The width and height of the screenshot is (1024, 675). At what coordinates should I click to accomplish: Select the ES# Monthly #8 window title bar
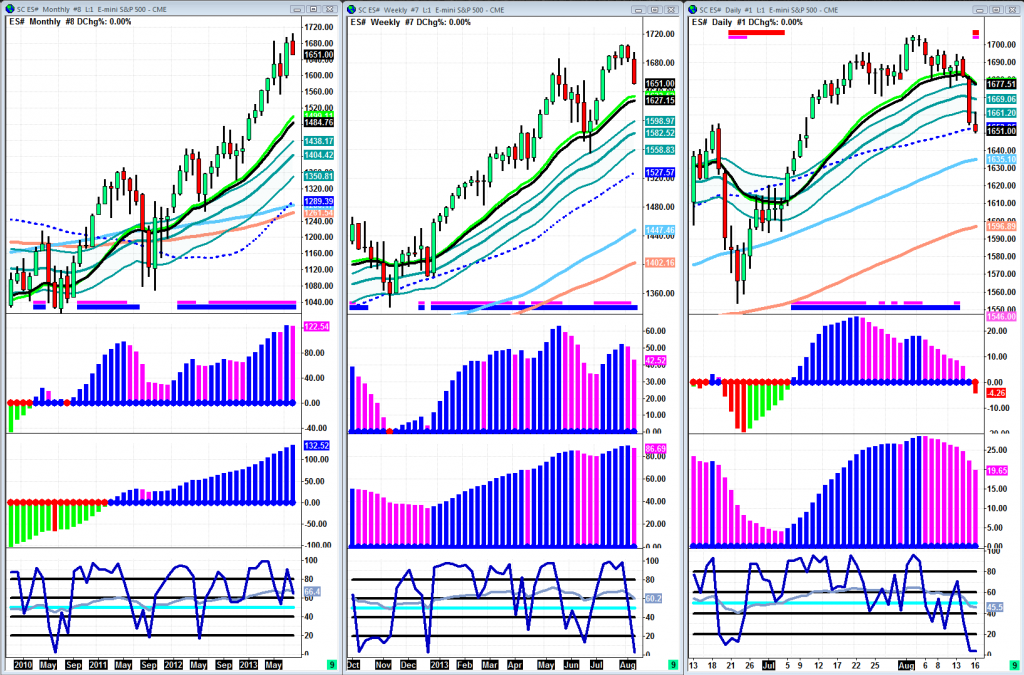pyautogui.click(x=150, y=8)
